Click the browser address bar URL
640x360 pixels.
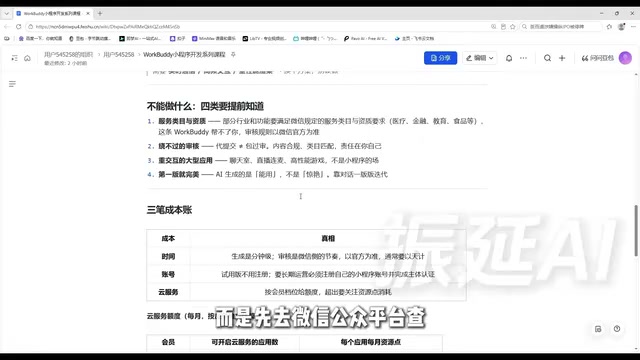[108, 27]
